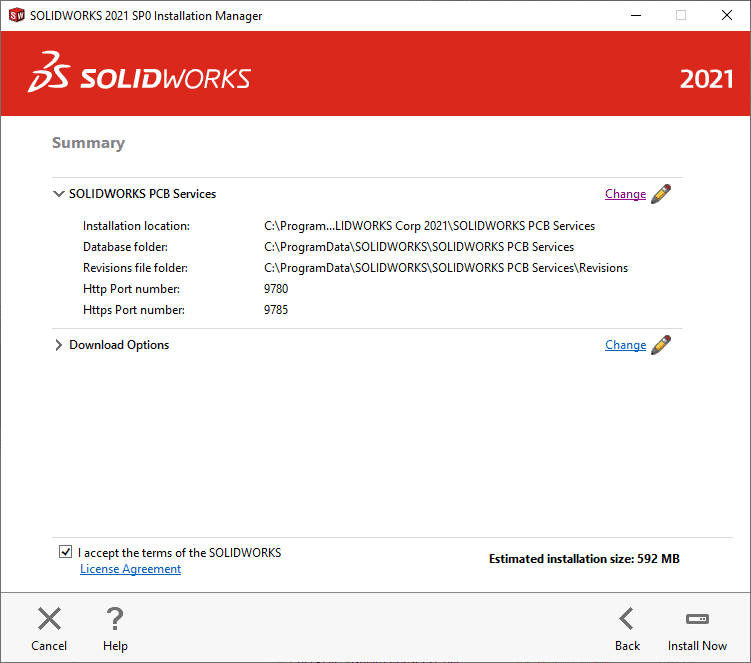Click the SOLIDWORKS PCB Services heading label
This screenshot has width=751, height=663.
click(143, 194)
